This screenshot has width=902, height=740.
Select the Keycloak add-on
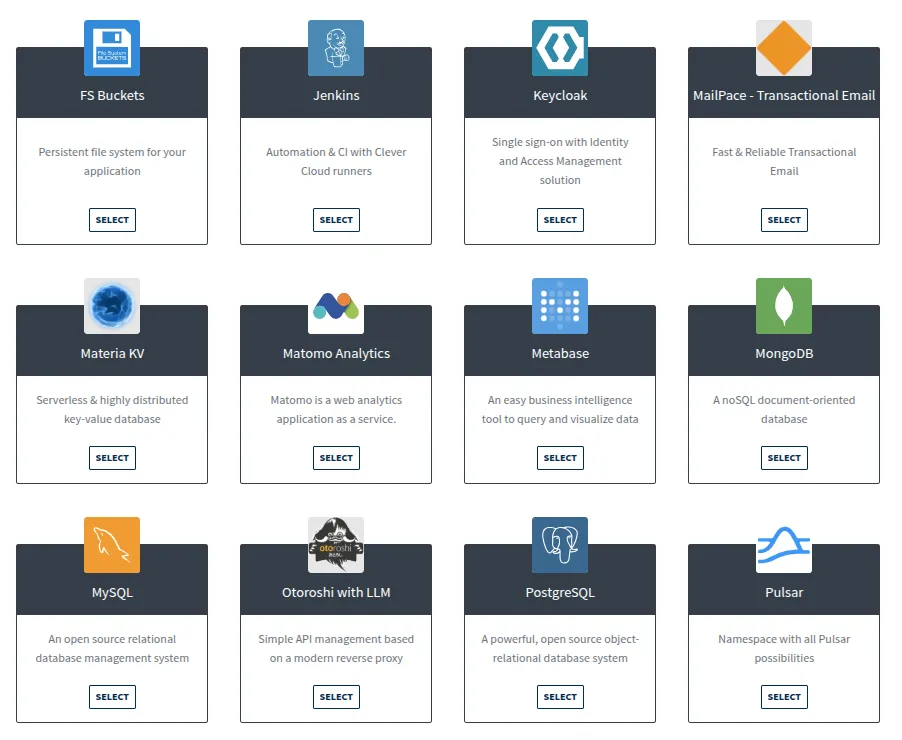560,220
